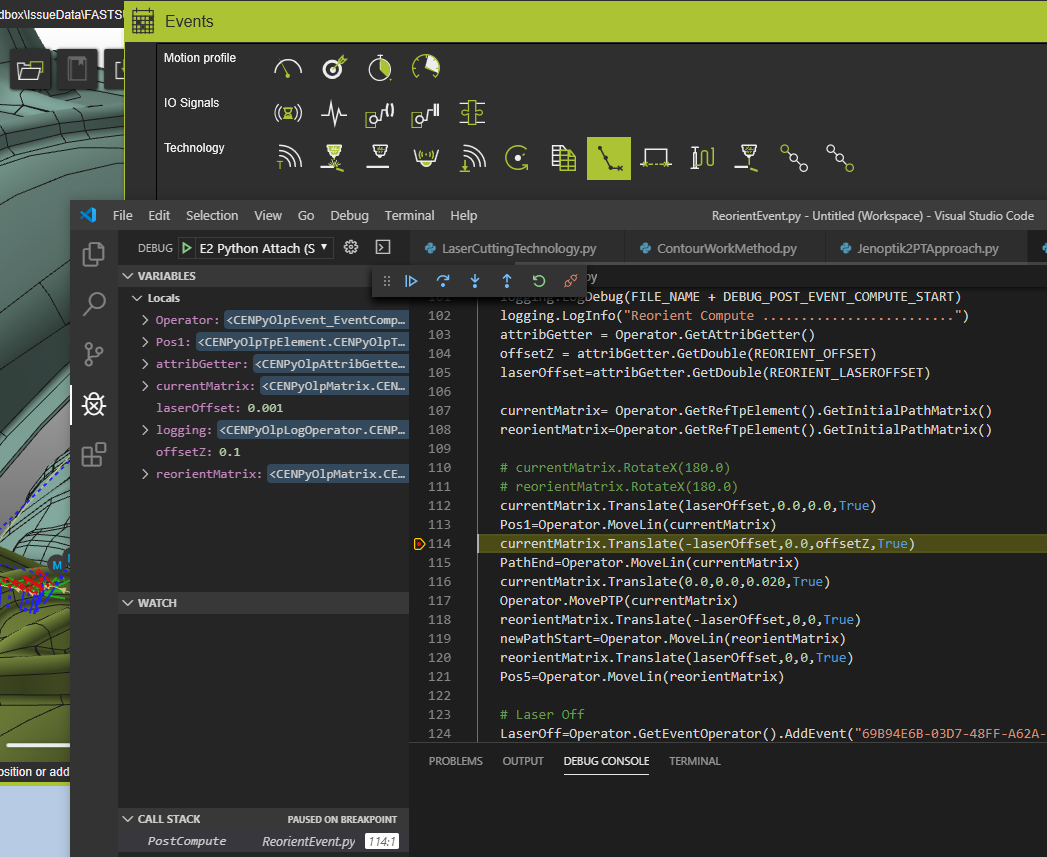Image resolution: width=1047 pixels, height=857 pixels.
Task: Switch to the Jenoptik2PTApproach.py tab
Action: pyautogui.click(x=926, y=247)
